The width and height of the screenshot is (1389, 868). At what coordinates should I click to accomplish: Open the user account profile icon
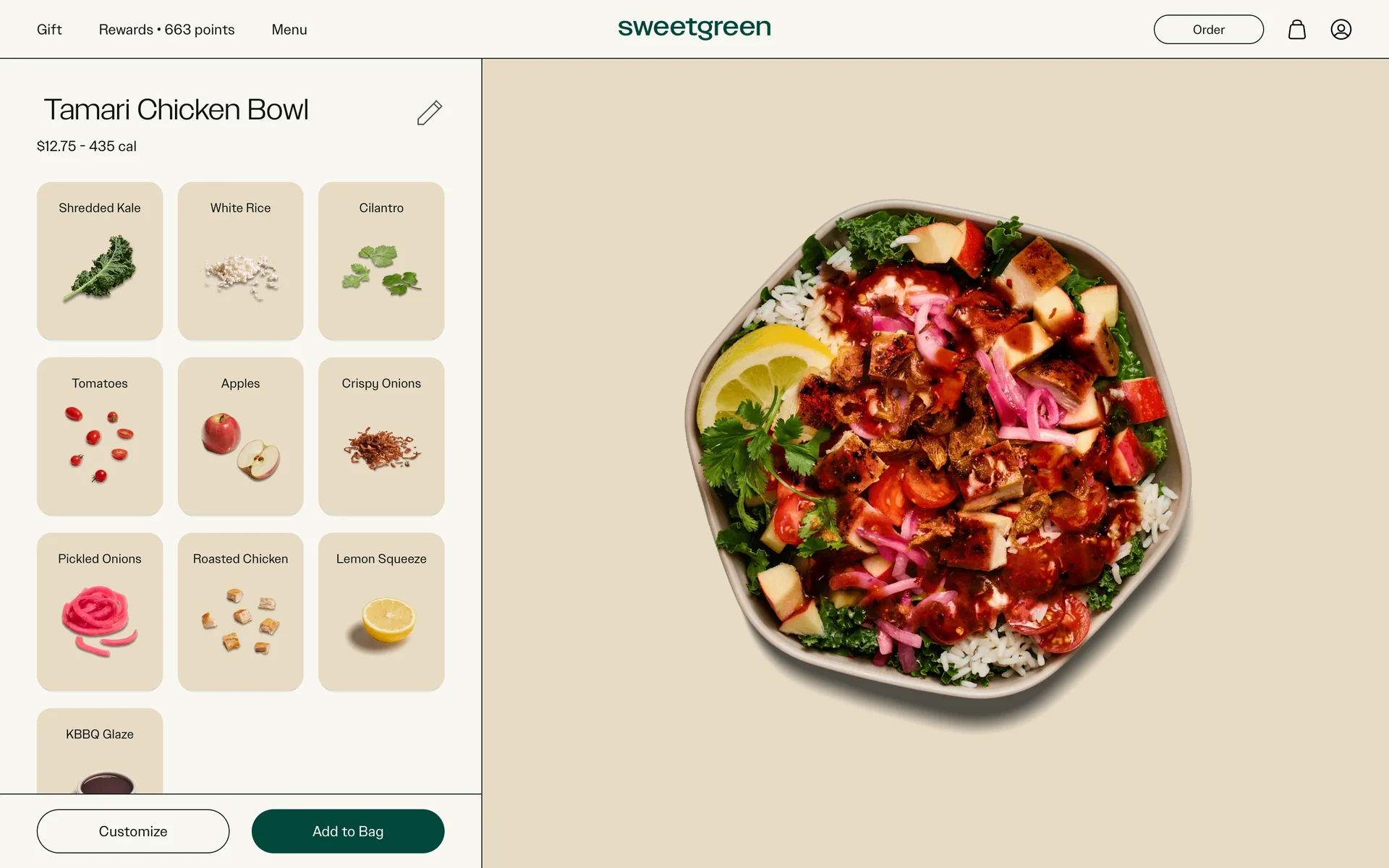[1341, 30]
